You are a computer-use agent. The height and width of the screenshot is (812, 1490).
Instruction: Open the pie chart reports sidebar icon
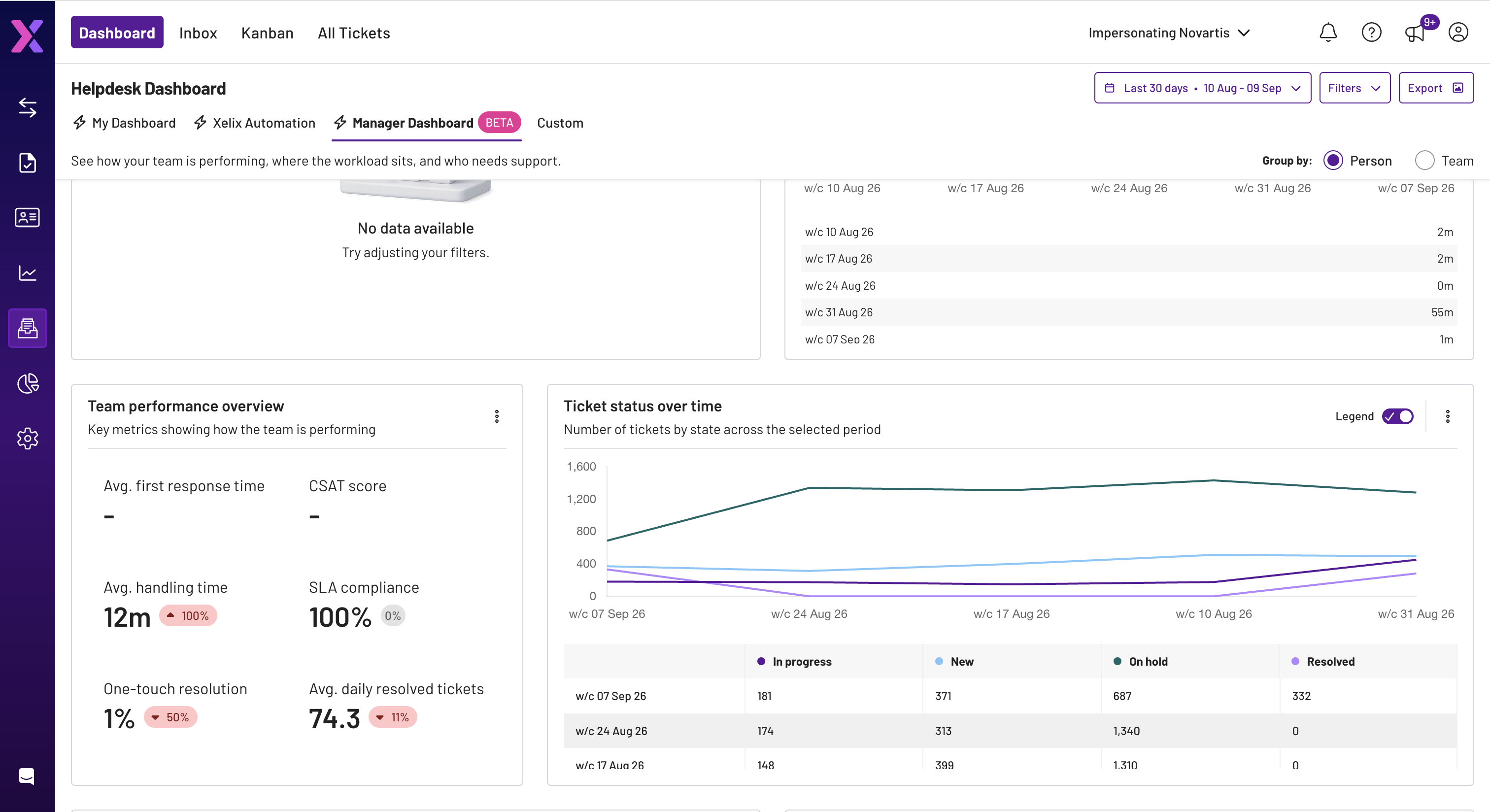click(x=27, y=383)
